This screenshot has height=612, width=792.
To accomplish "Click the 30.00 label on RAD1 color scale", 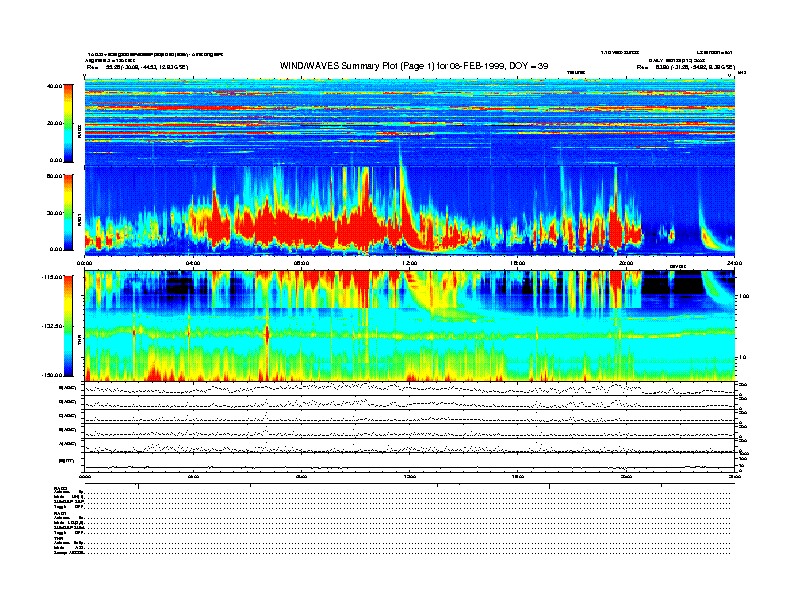I will tap(55, 213).
